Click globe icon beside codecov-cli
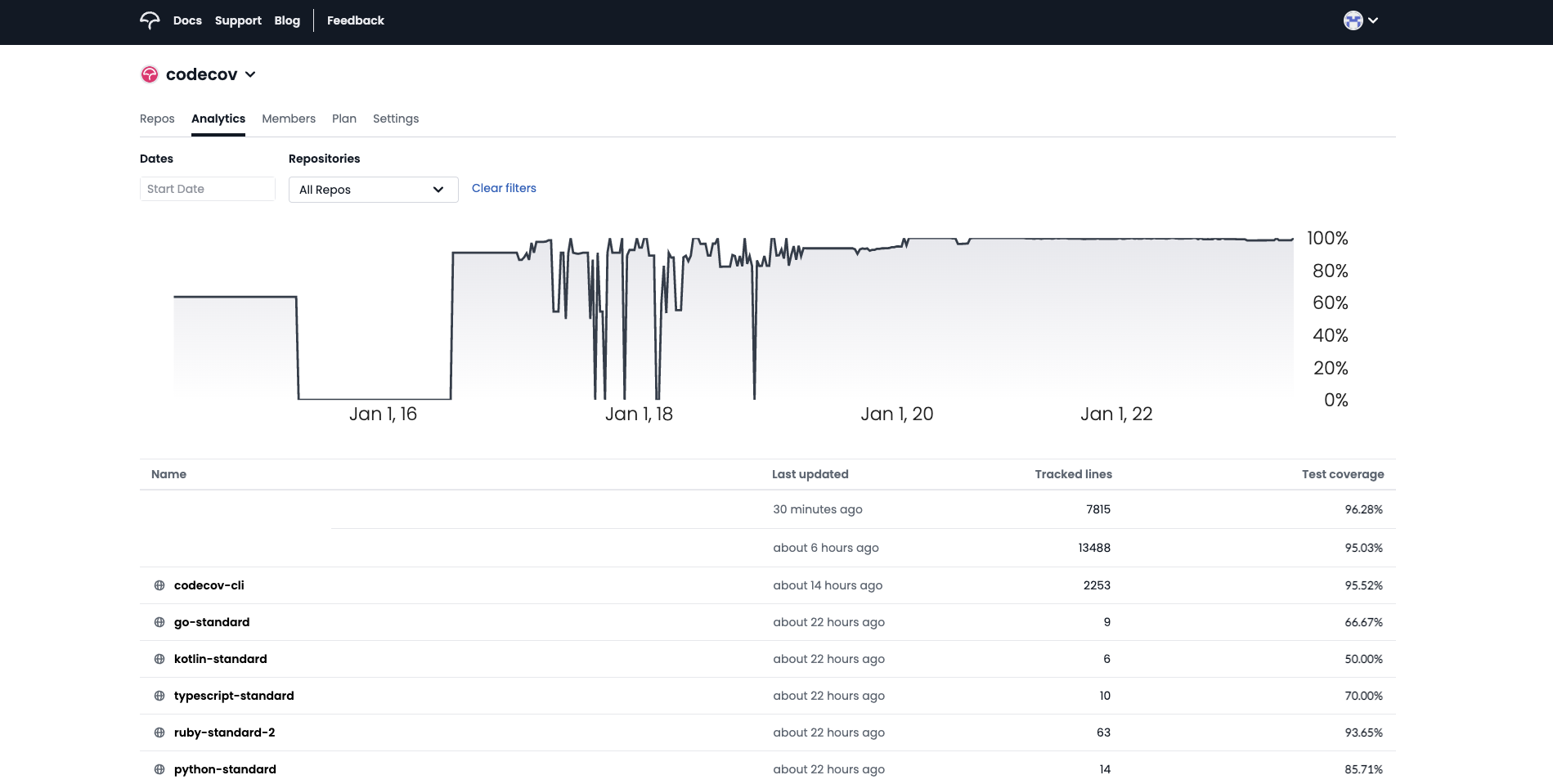The image size is (1553, 784). [x=159, y=585]
